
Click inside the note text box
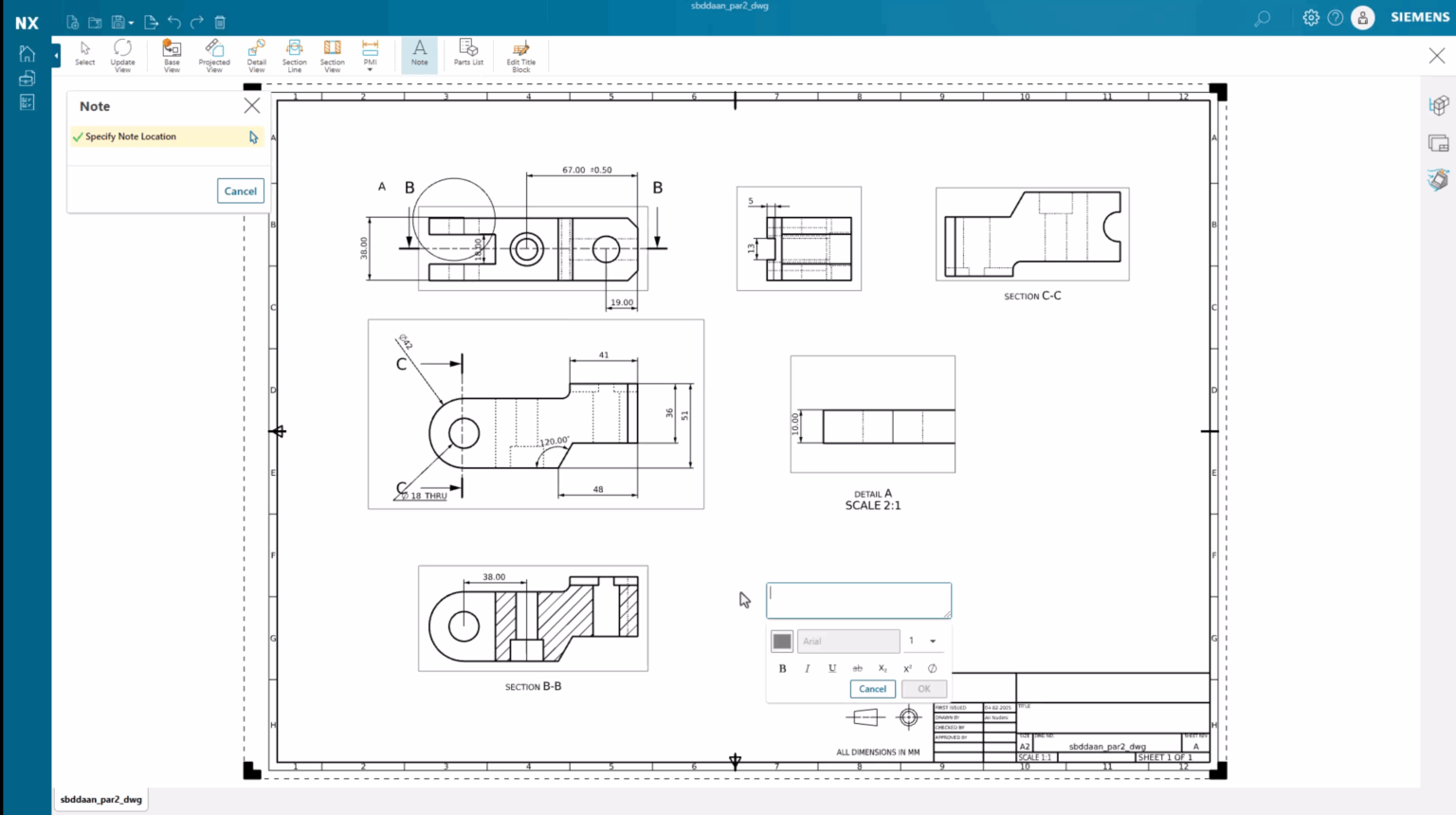point(858,600)
